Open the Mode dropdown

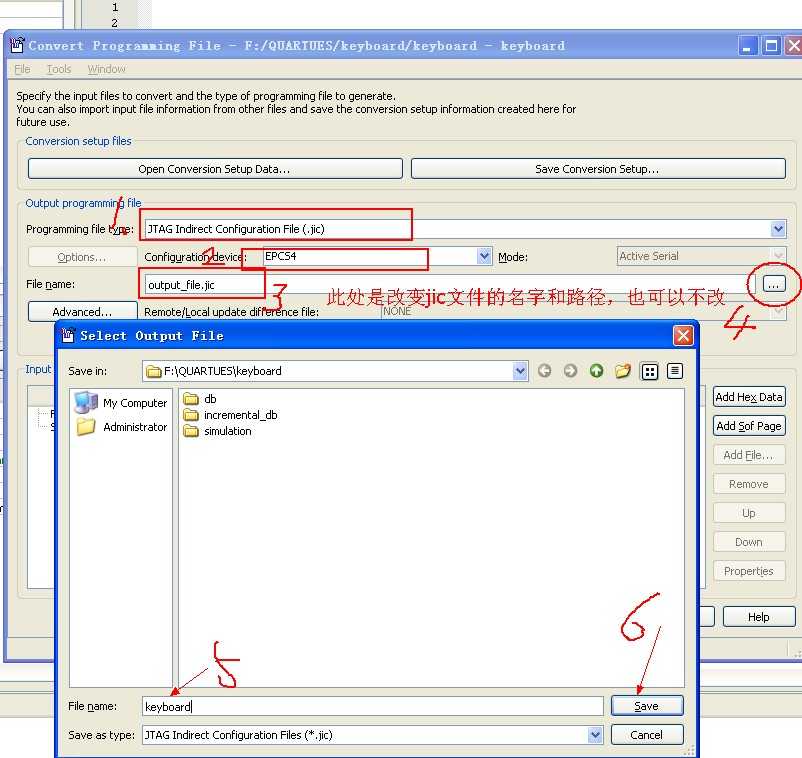pyautogui.click(x=778, y=255)
